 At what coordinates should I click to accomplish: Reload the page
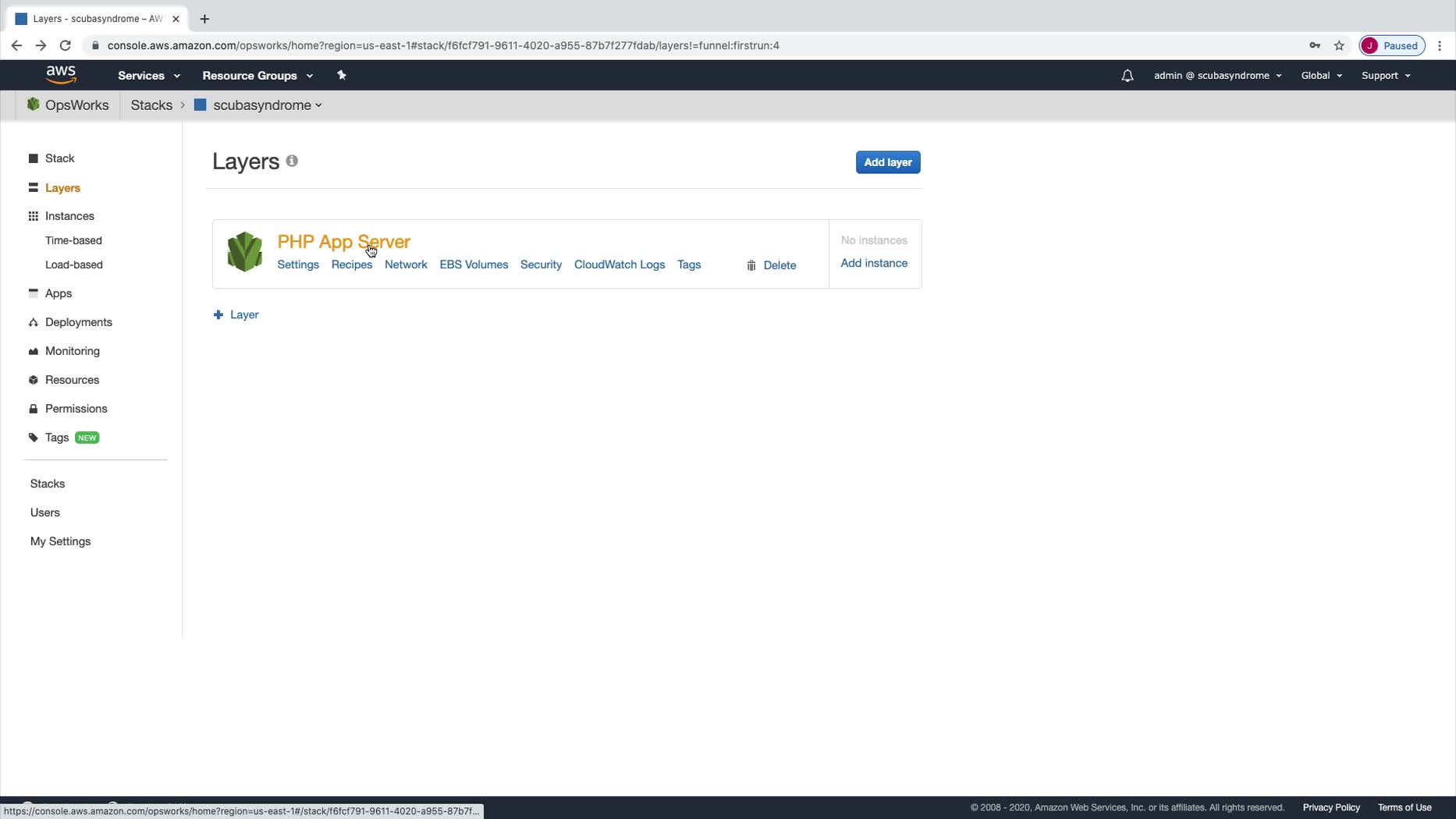(x=66, y=45)
